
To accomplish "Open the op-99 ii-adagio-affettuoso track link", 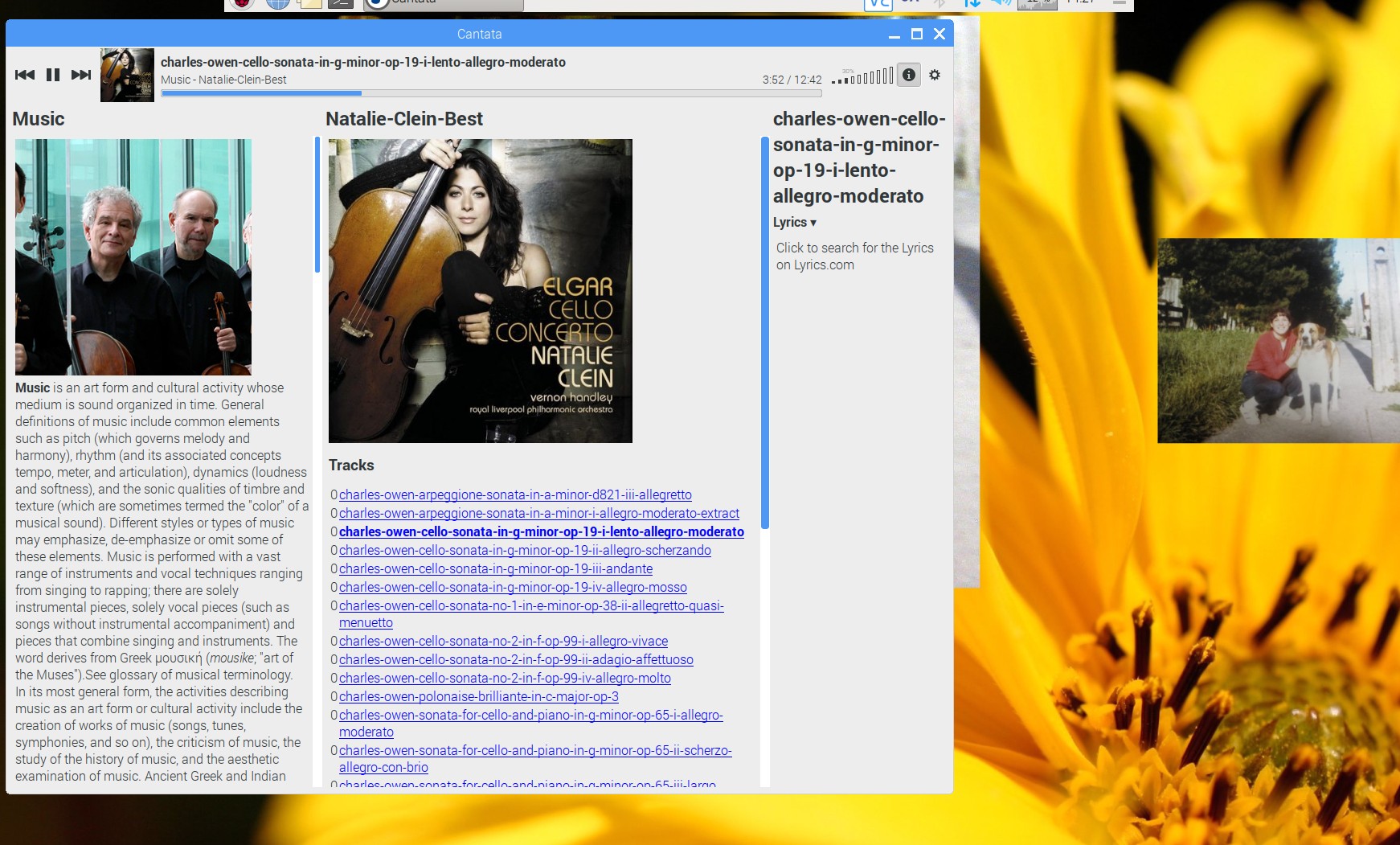I will [x=515, y=660].
